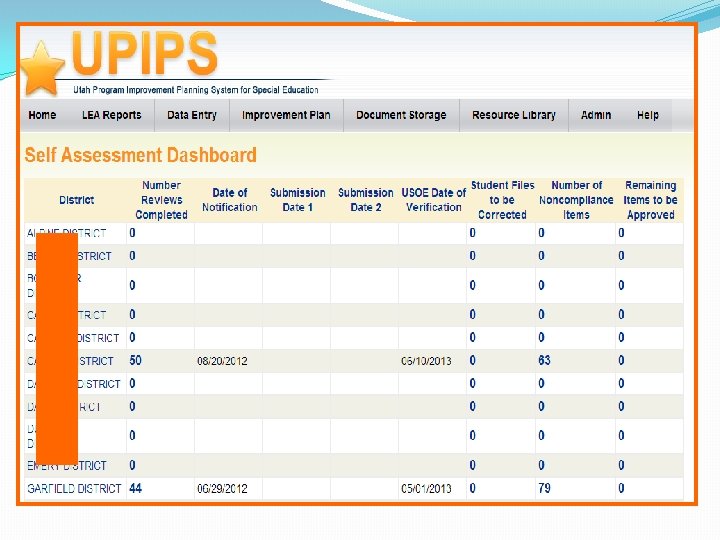Go to the Document Storage menu
720x540 pixels.
401,115
